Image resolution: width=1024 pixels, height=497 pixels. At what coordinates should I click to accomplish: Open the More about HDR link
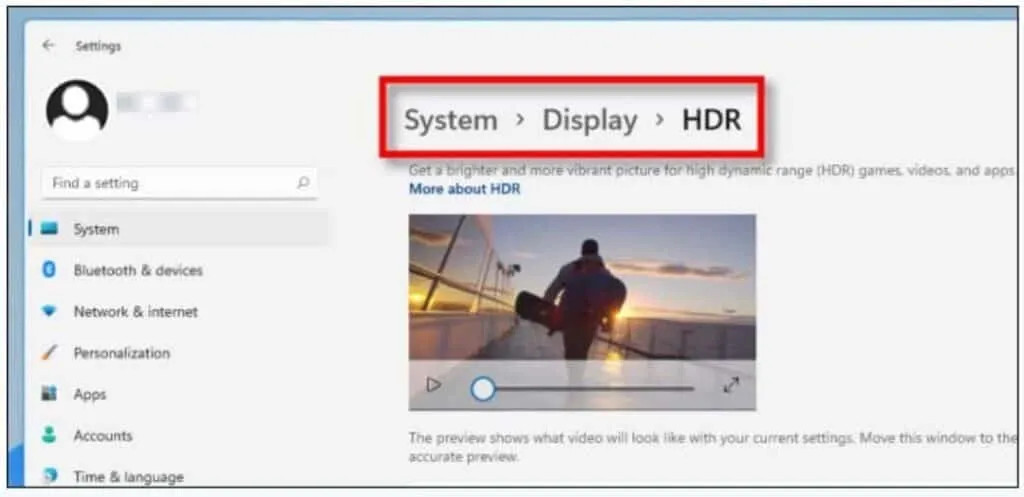(464, 189)
